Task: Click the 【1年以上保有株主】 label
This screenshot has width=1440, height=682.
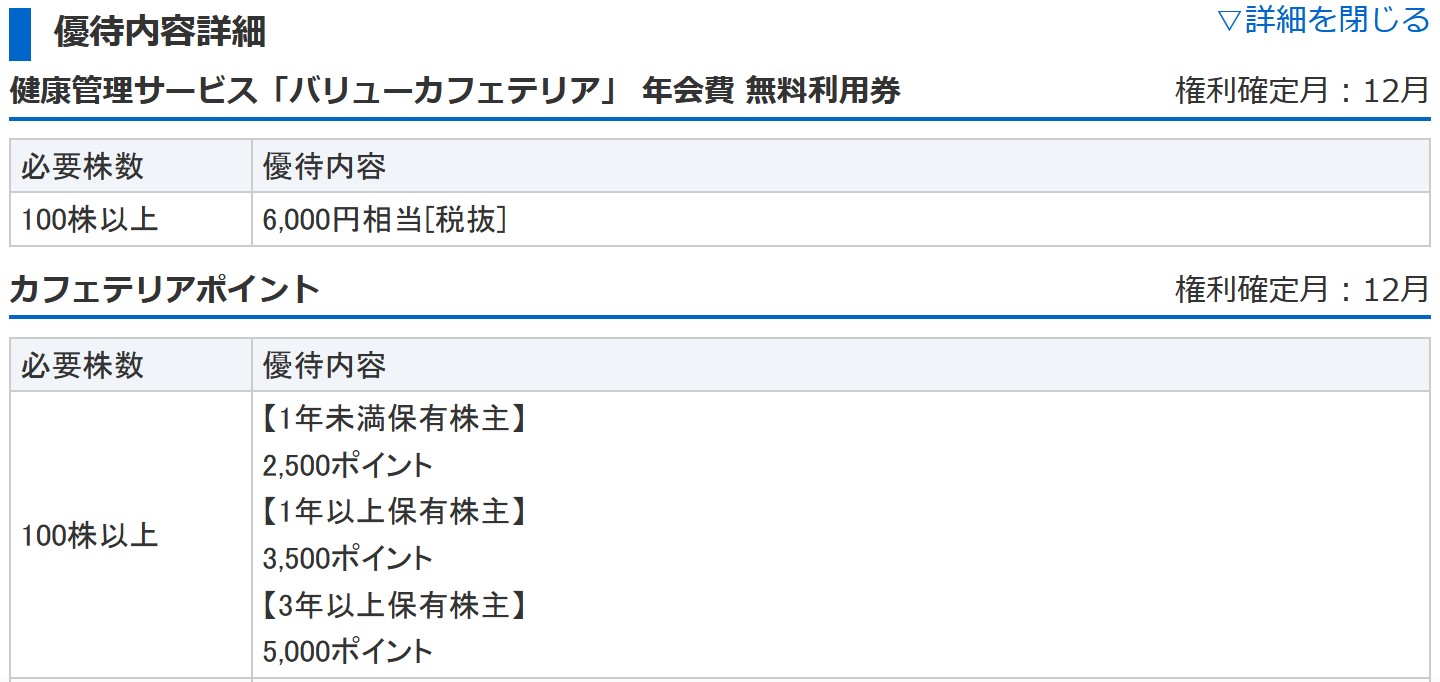Action: [394, 511]
